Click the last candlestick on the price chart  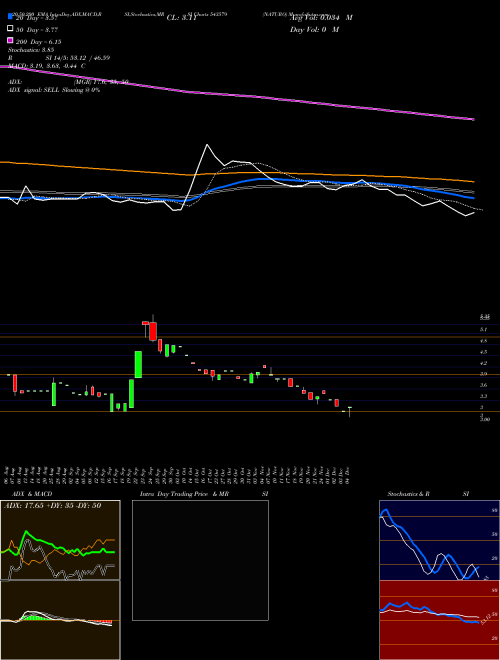pos(349,411)
